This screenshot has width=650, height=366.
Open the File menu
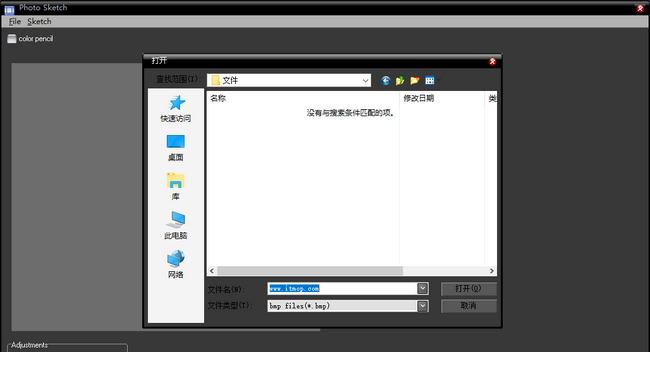click(15, 22)
